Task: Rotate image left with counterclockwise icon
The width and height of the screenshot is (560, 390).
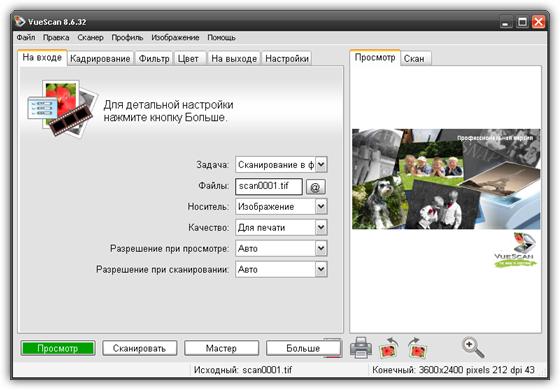Action: [389, 348]
